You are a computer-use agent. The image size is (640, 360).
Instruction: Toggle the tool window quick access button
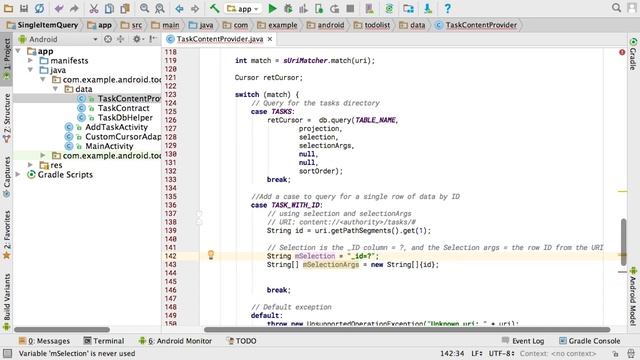click(x=7, y=353)
